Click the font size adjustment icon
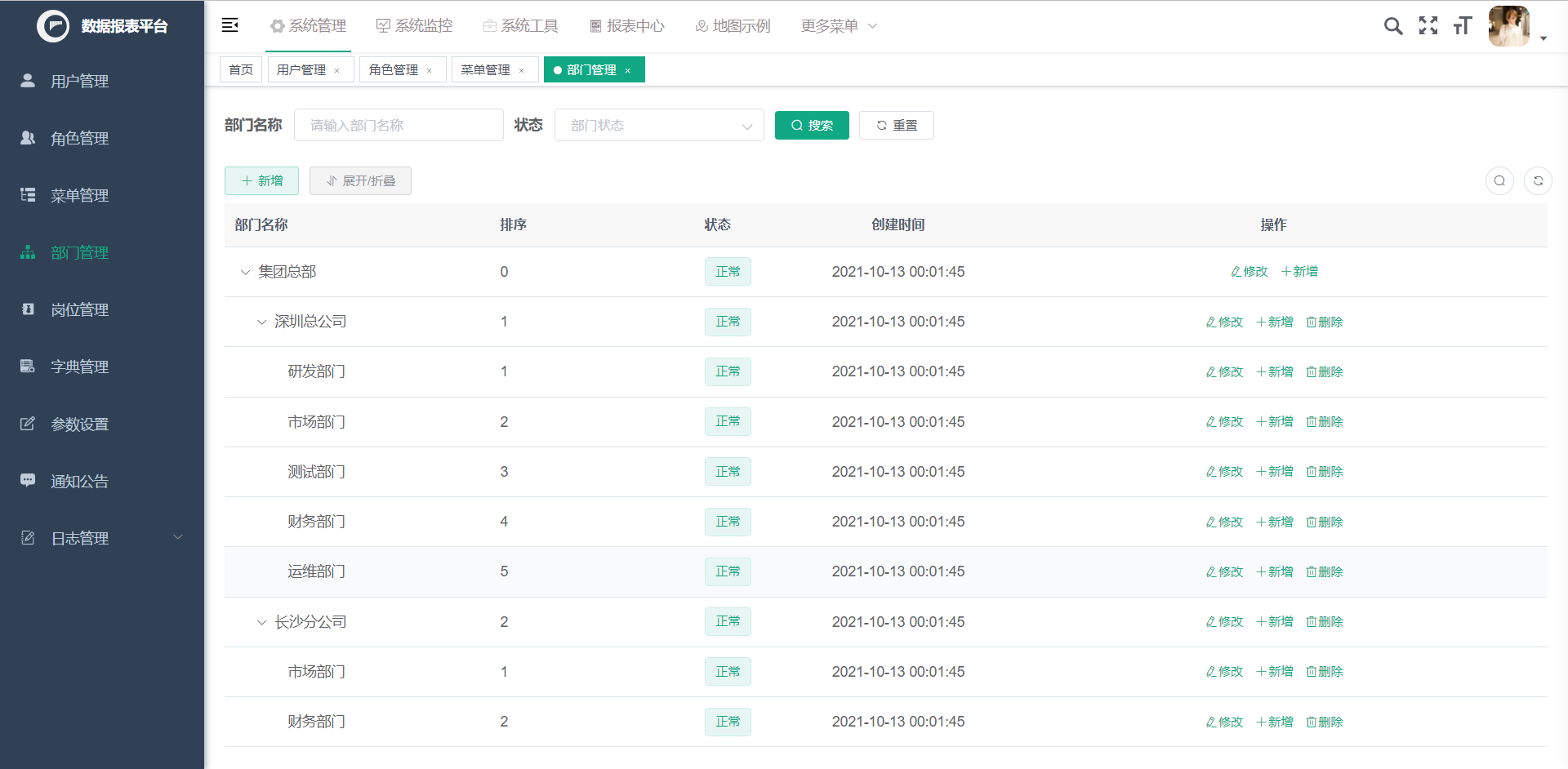This screenshot has width=1568, height=769. point(1463,25)
